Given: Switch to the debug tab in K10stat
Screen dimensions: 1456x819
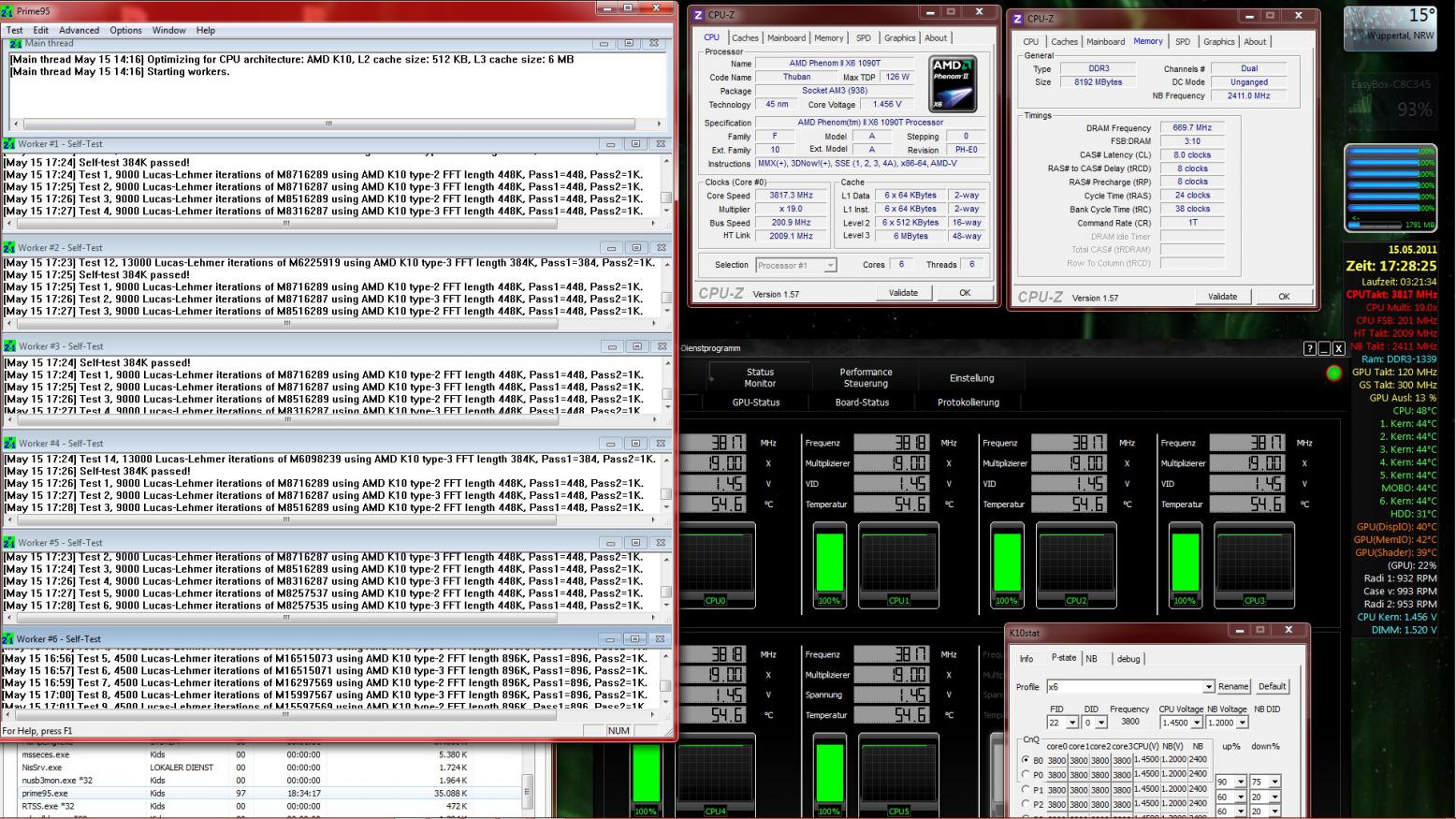Looking at the screenshot, I should 1128,659.
